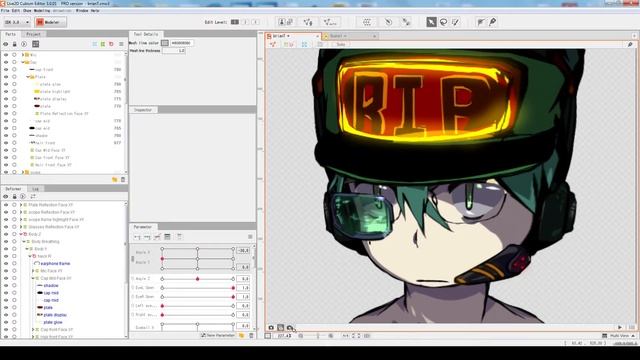Click the Angle Z parameter slider
The height and width of the screenshot is (360, 640).
pos(198,279)
